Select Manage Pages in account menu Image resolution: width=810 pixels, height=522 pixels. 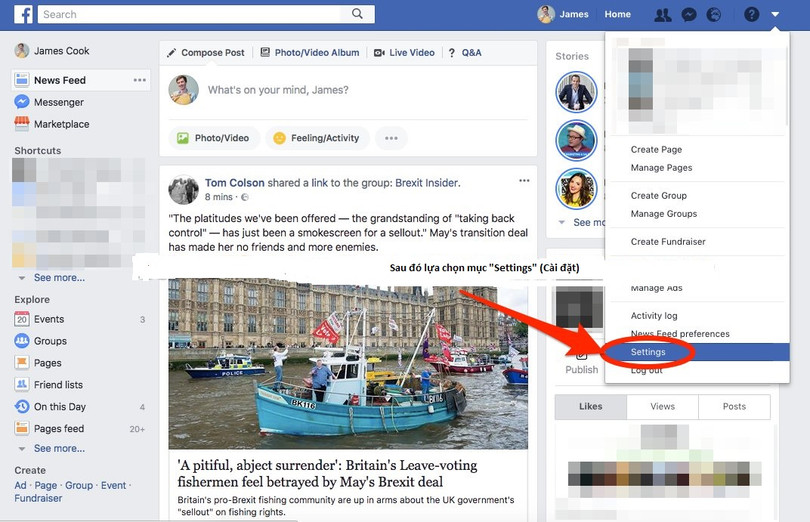tap(661, 167)
